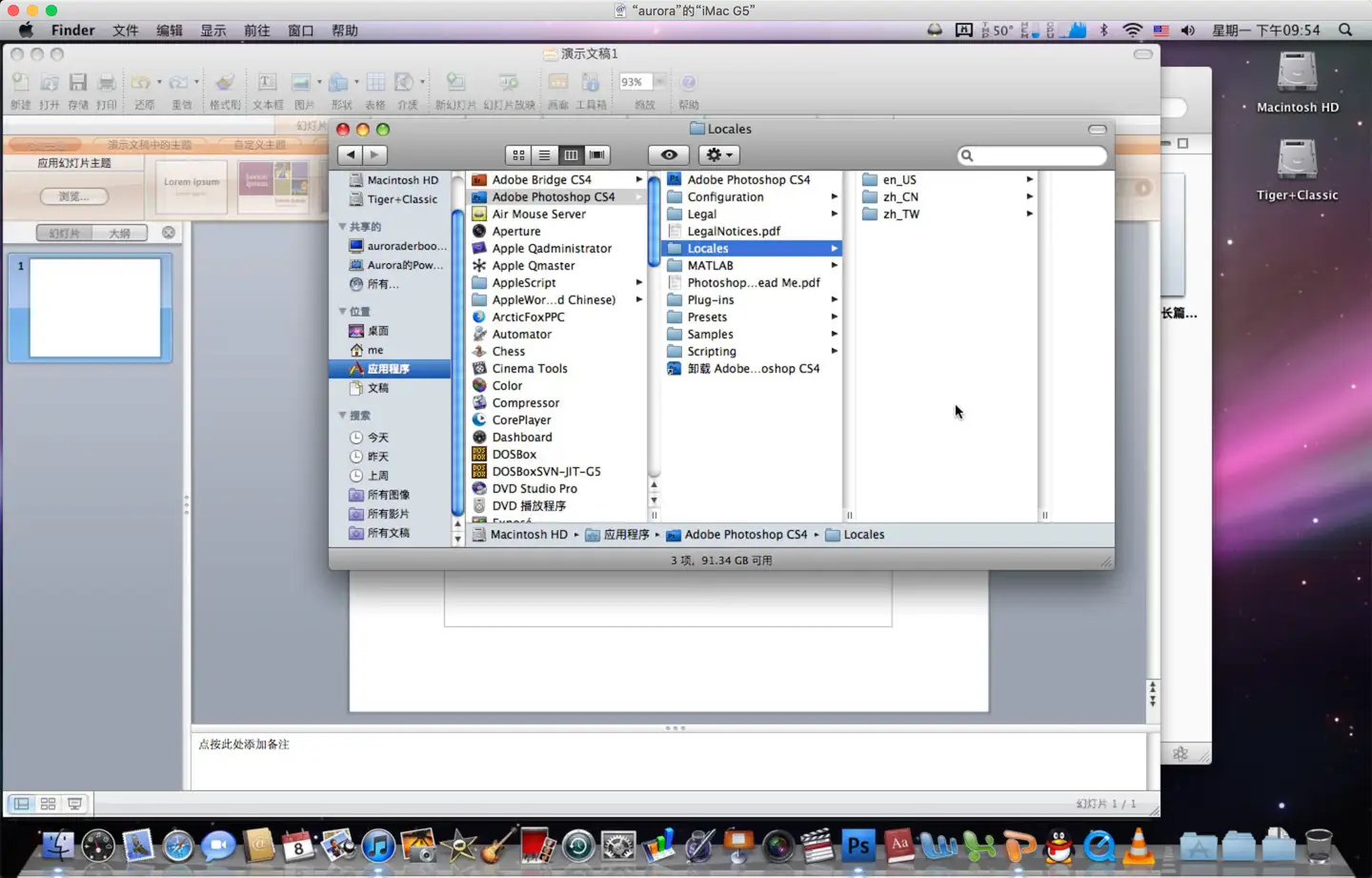
Task: Open the 画廊 gallery icon
Action: coord(558,83)
